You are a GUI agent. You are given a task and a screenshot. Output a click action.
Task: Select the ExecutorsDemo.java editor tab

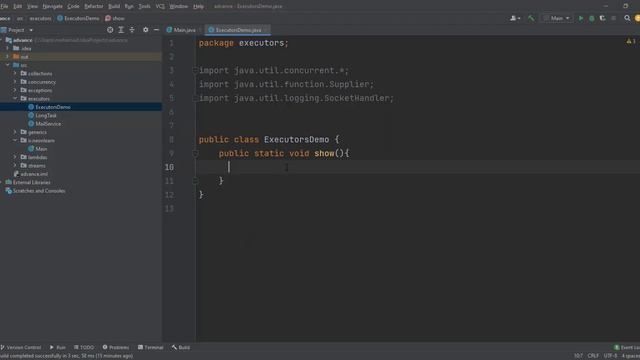[x=238, y=30]
